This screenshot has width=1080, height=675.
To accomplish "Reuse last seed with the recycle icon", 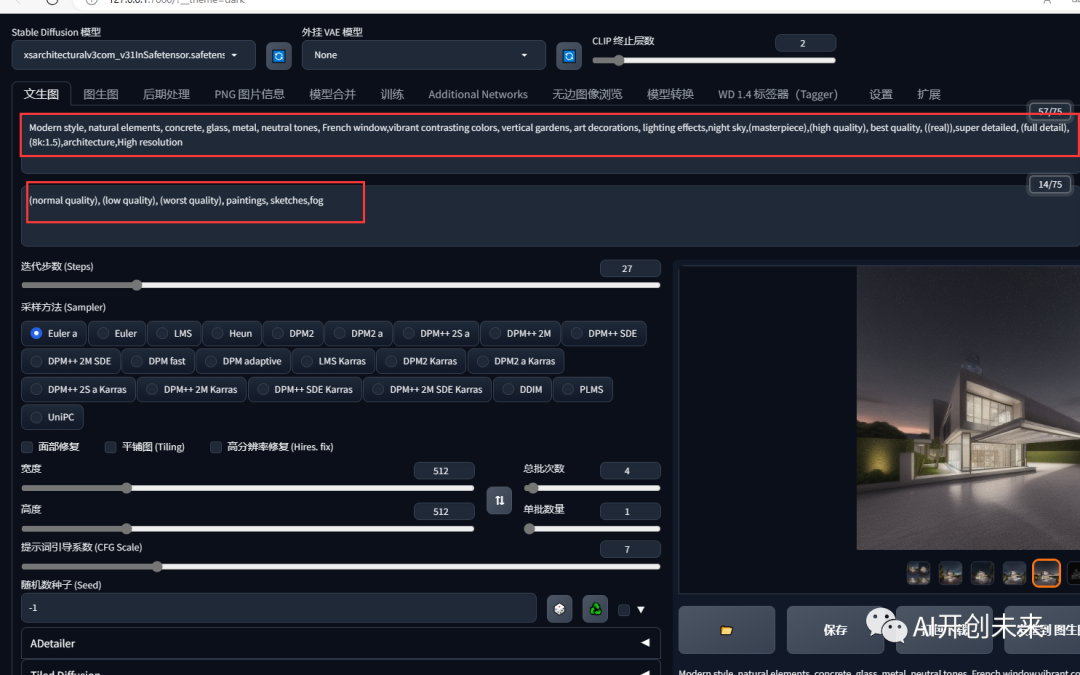I will pos(595,609).
